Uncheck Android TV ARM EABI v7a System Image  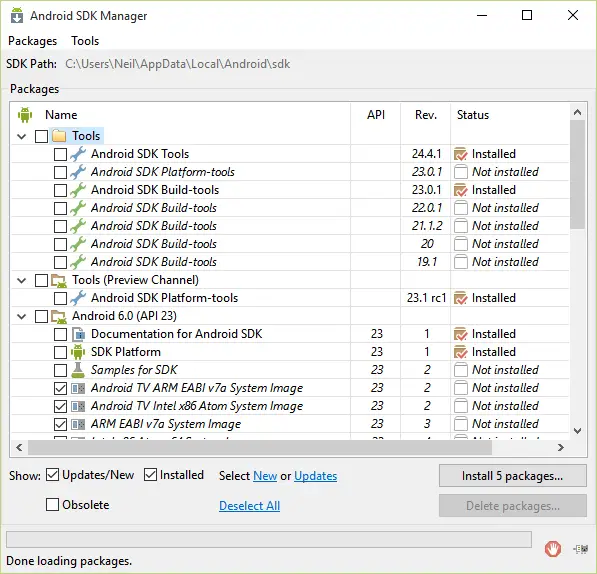tap(60, 388)
